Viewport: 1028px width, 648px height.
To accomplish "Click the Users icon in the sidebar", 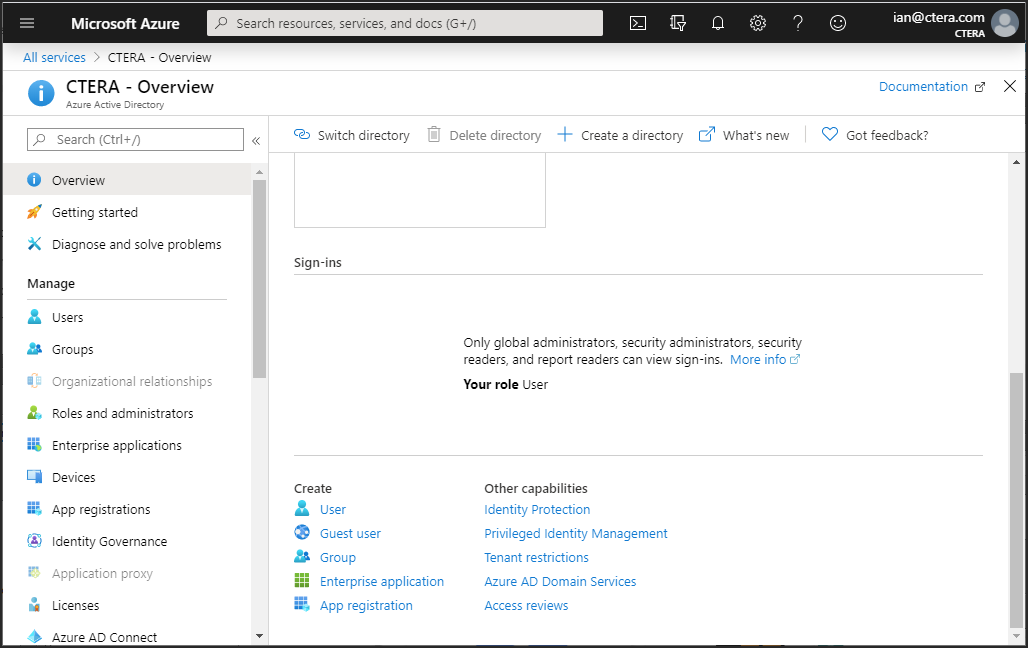I will [34, 317].
